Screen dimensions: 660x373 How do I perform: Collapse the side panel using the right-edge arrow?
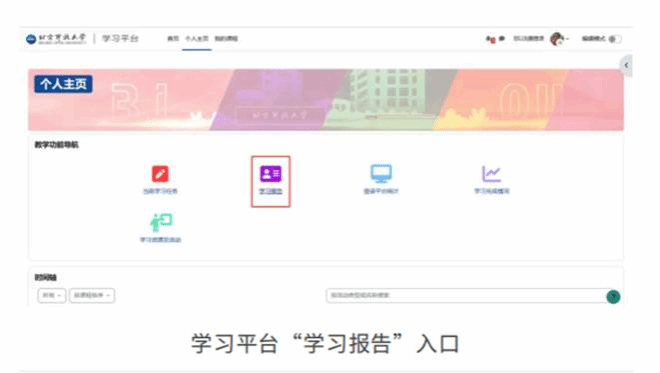click(626, 65)
